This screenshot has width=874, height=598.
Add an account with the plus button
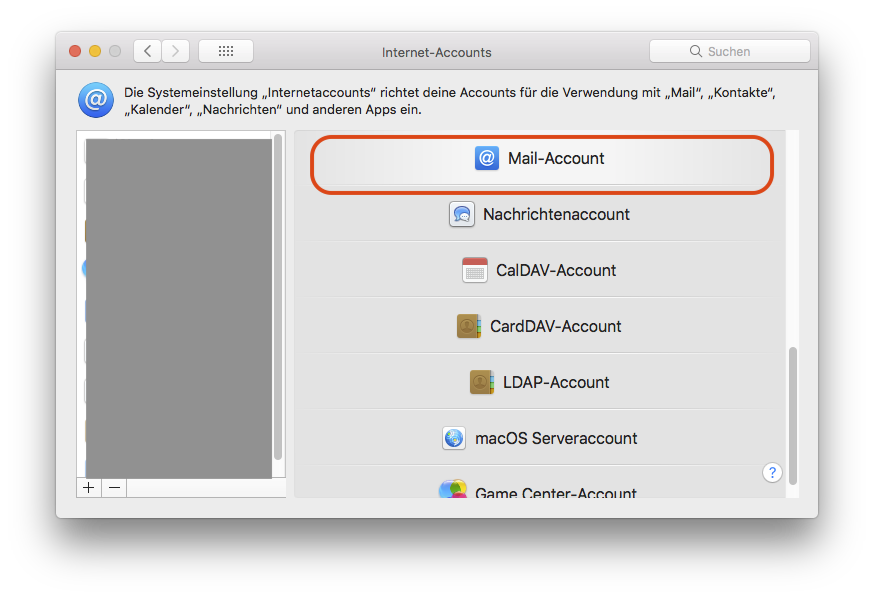pyautogui.click(x=89, y=487)
